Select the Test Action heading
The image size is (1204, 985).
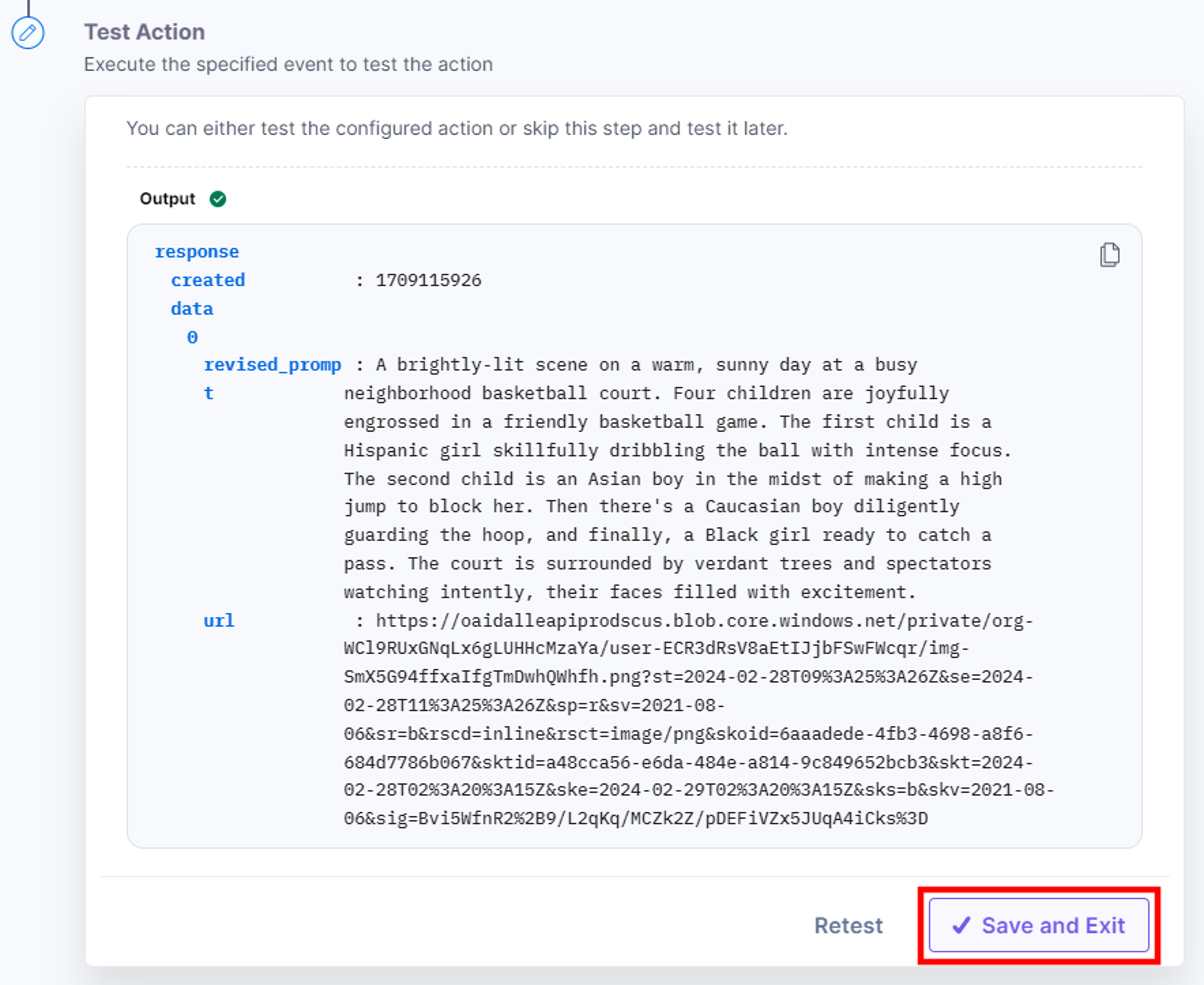(x=145, y=32)
